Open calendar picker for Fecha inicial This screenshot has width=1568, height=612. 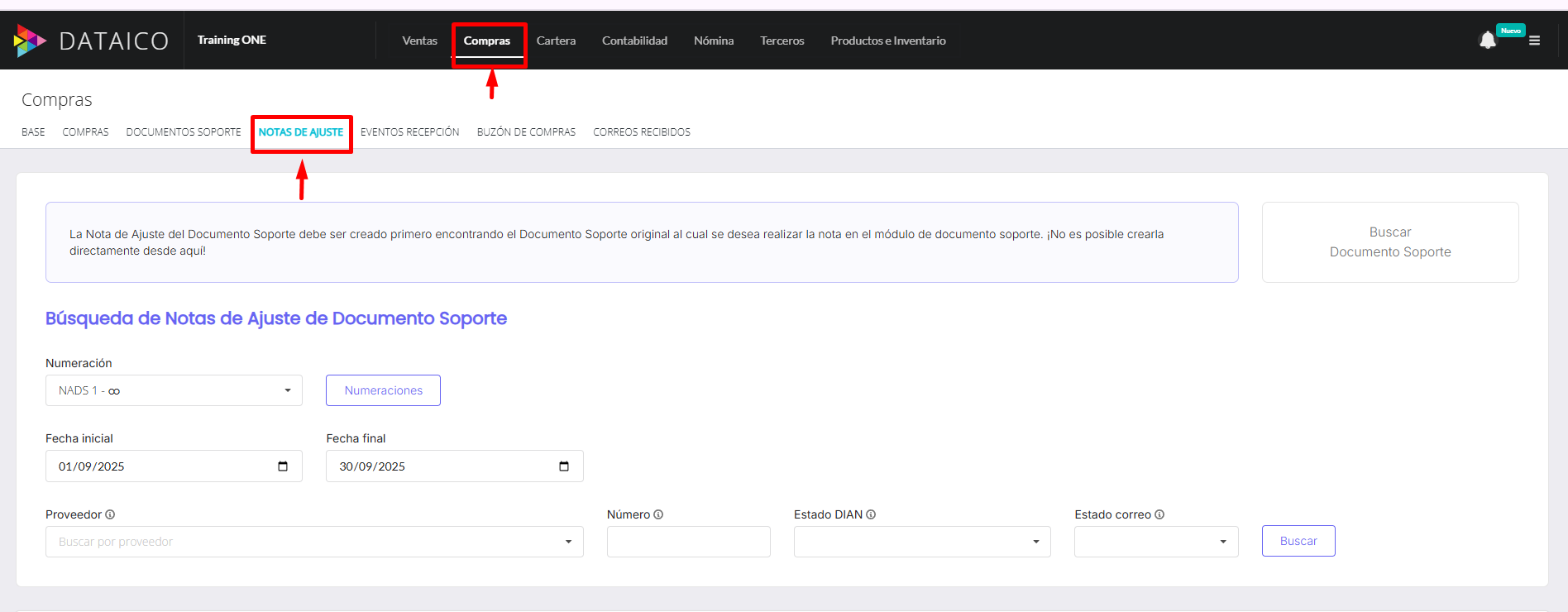click(x=283, y=466)
